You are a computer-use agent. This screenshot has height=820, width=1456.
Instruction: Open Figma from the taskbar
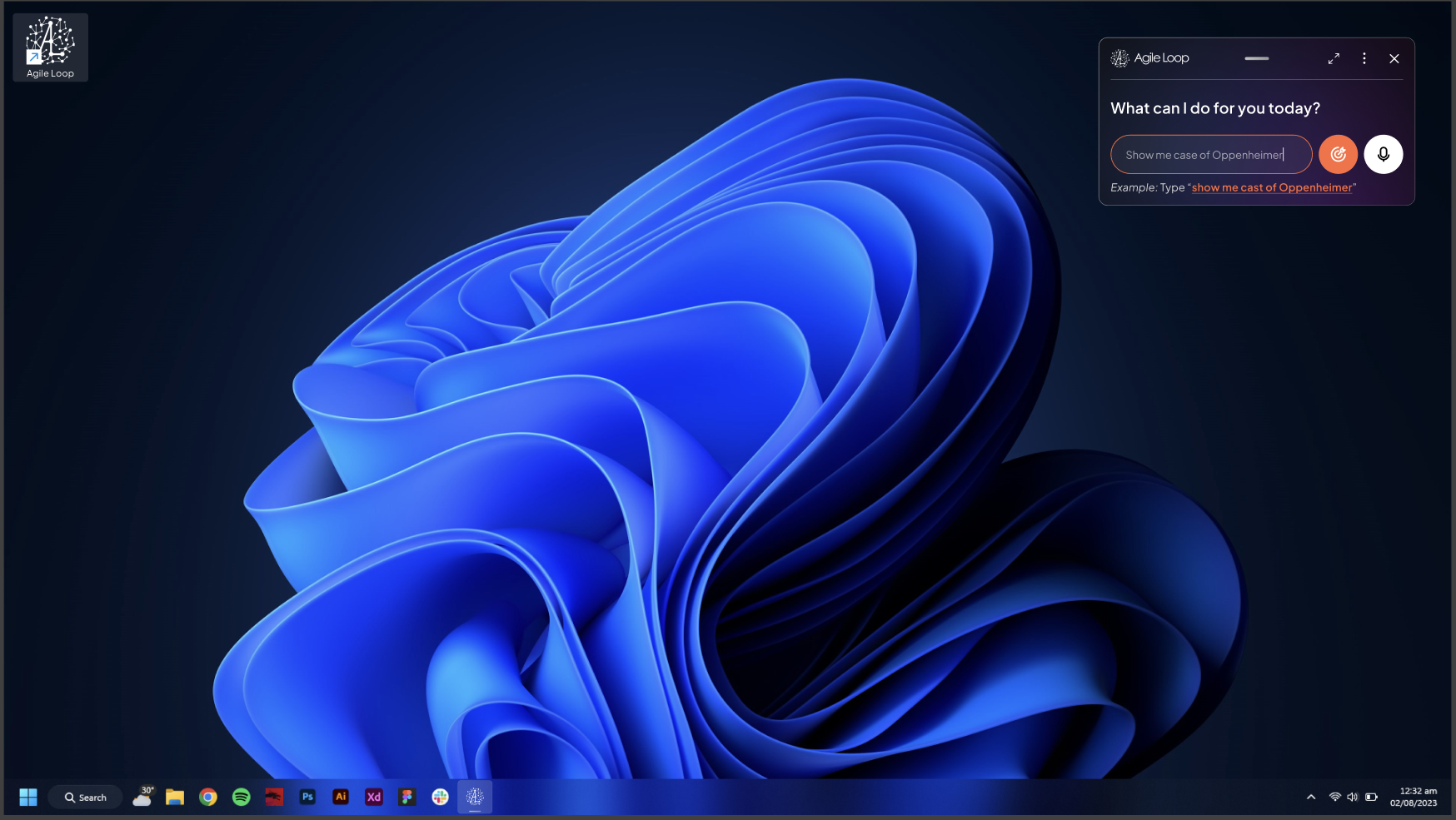coord(406,798)
